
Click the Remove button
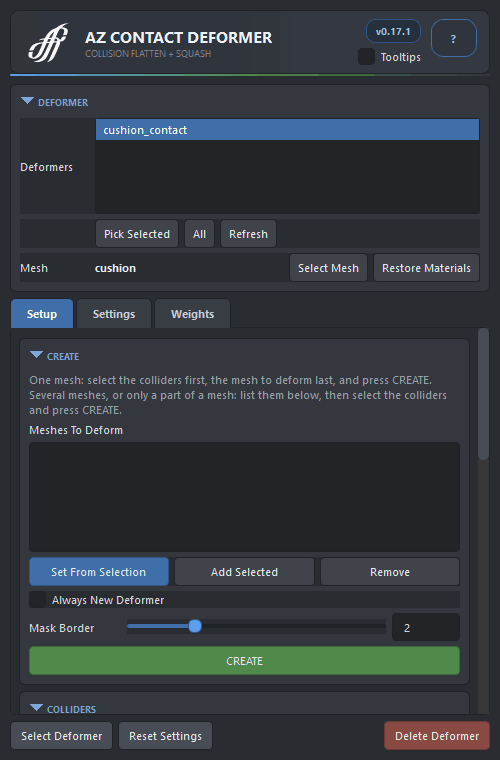(x=390, y=572)
